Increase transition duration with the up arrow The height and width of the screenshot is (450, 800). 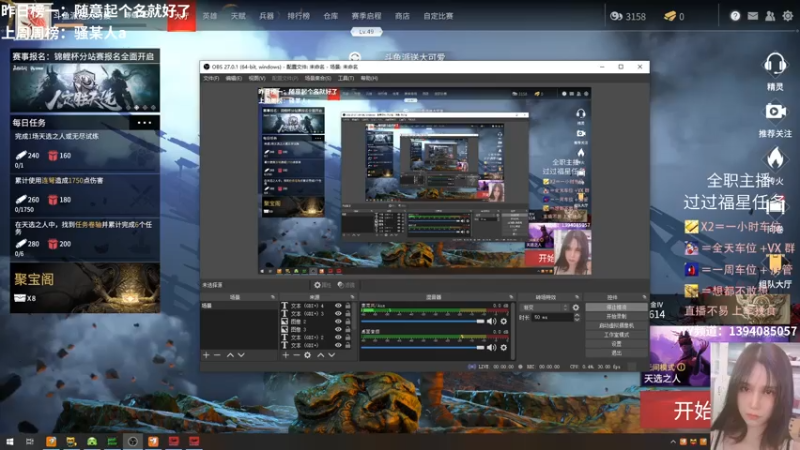(577, 315)
